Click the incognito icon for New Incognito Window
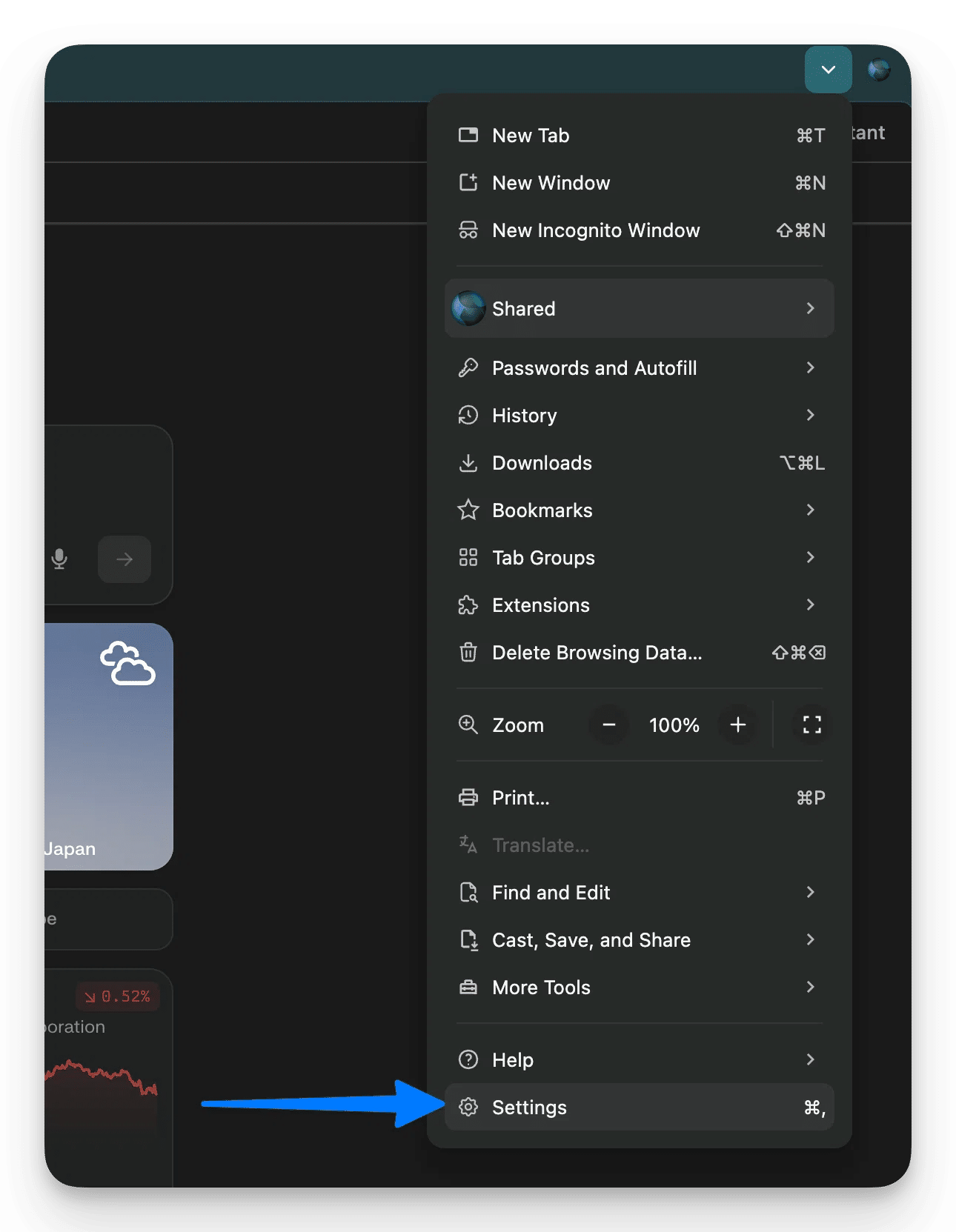 coord(468,230)
